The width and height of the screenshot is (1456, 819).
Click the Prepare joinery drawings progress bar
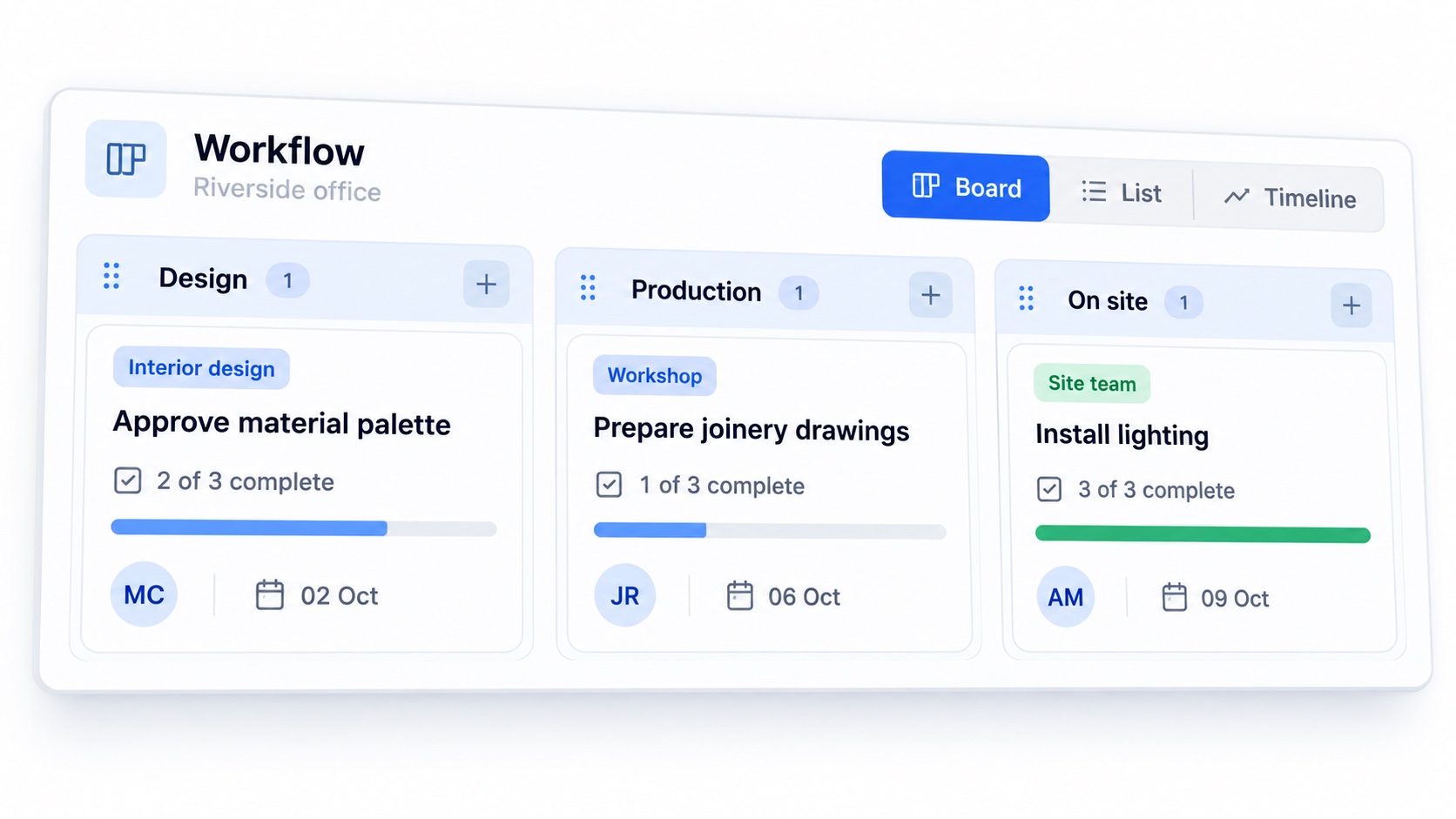770,531
